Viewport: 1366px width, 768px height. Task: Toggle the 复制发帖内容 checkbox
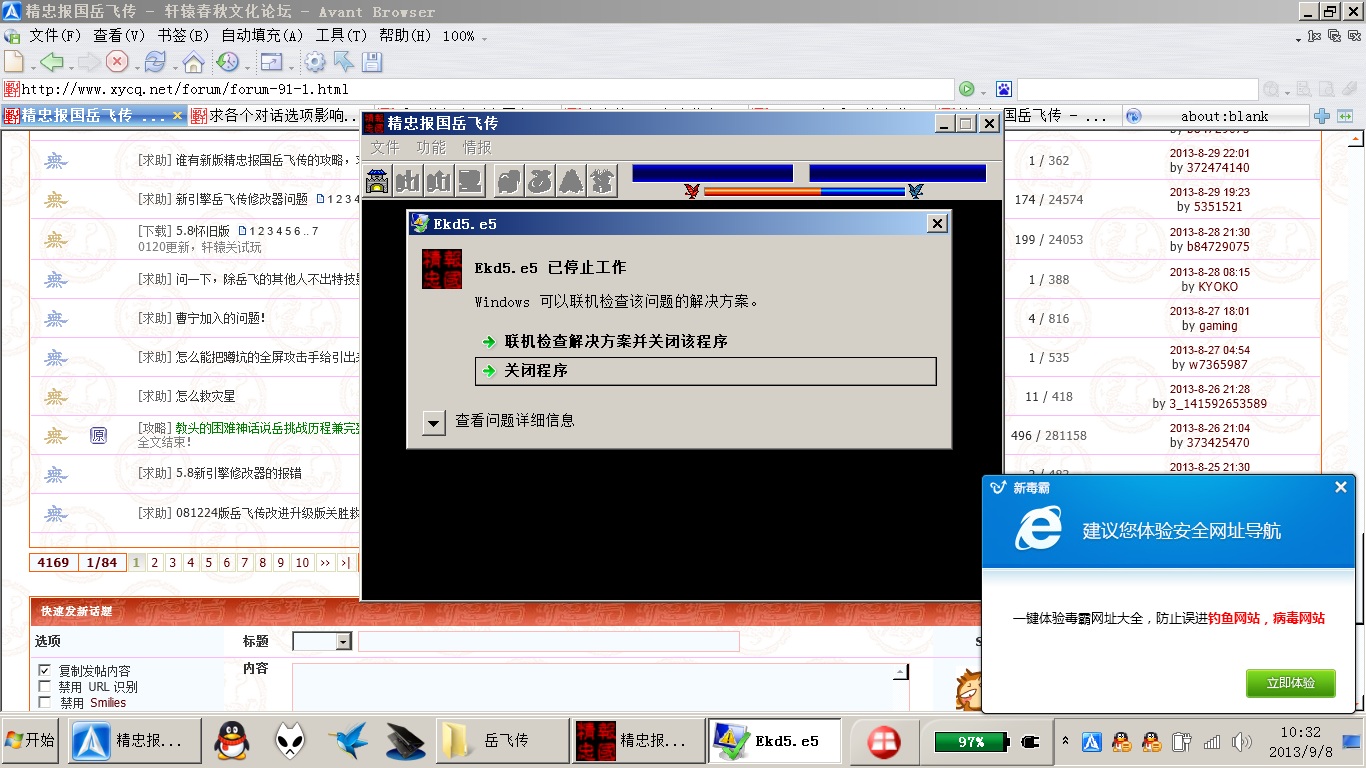click(44, 670)
